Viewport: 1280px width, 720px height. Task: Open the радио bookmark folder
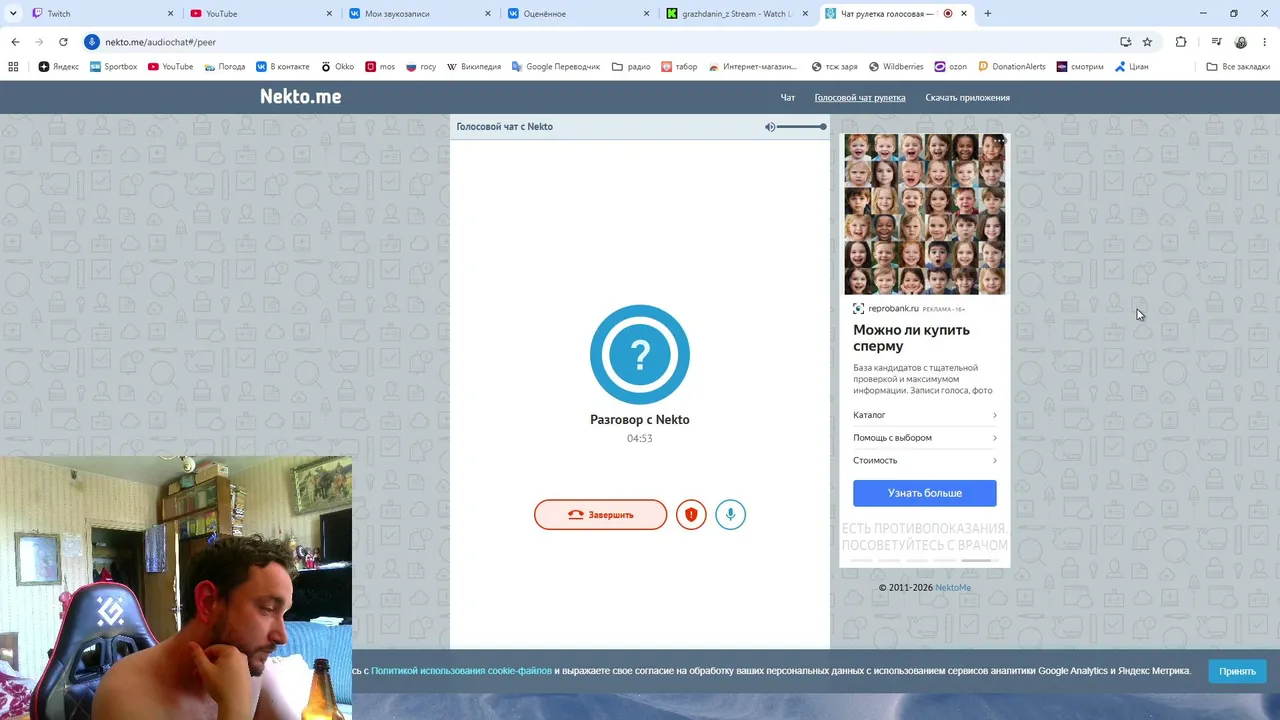(631, 67)
